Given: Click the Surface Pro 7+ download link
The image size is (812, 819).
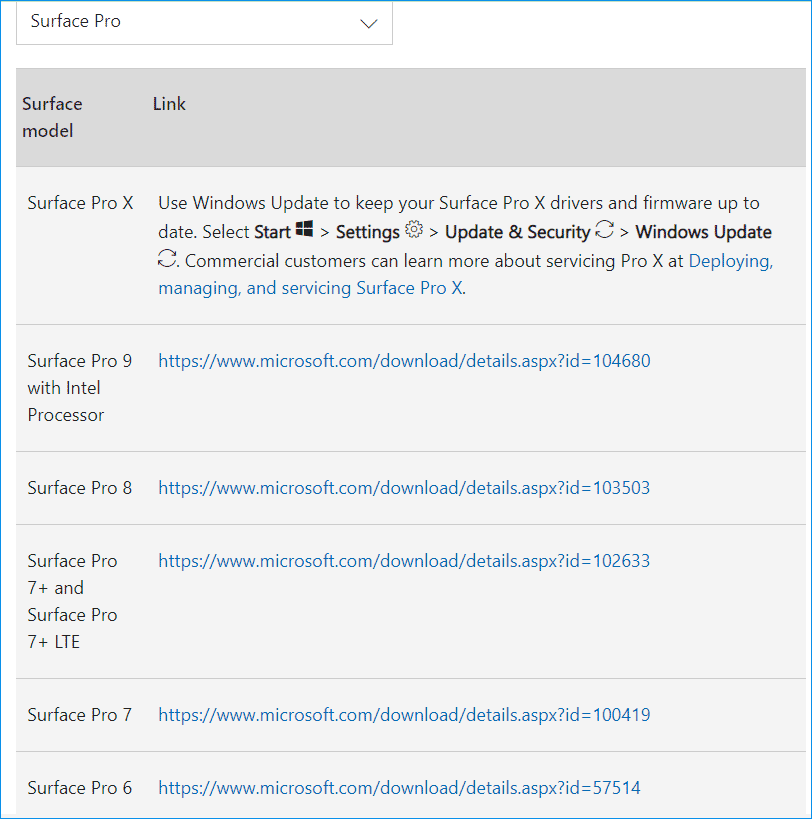Looking at the screenshot, I should pos(404,560).
